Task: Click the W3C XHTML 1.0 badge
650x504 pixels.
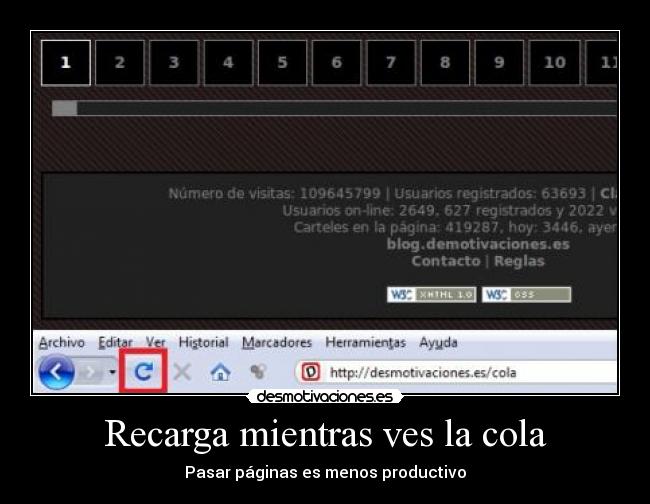Action: coord(432,295)
